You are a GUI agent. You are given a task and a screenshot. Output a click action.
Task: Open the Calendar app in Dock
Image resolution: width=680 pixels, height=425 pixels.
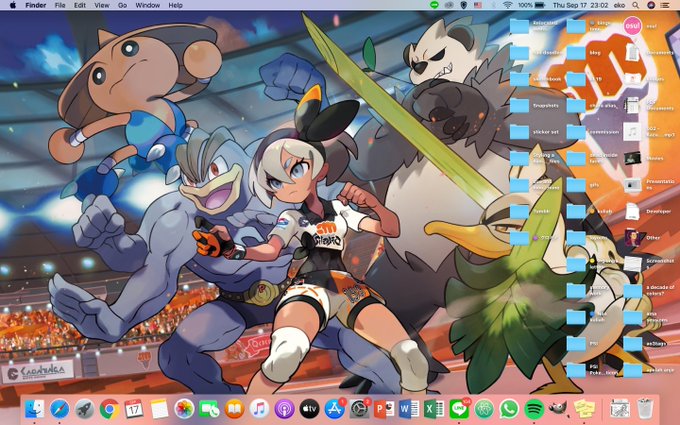pos(134,409)
